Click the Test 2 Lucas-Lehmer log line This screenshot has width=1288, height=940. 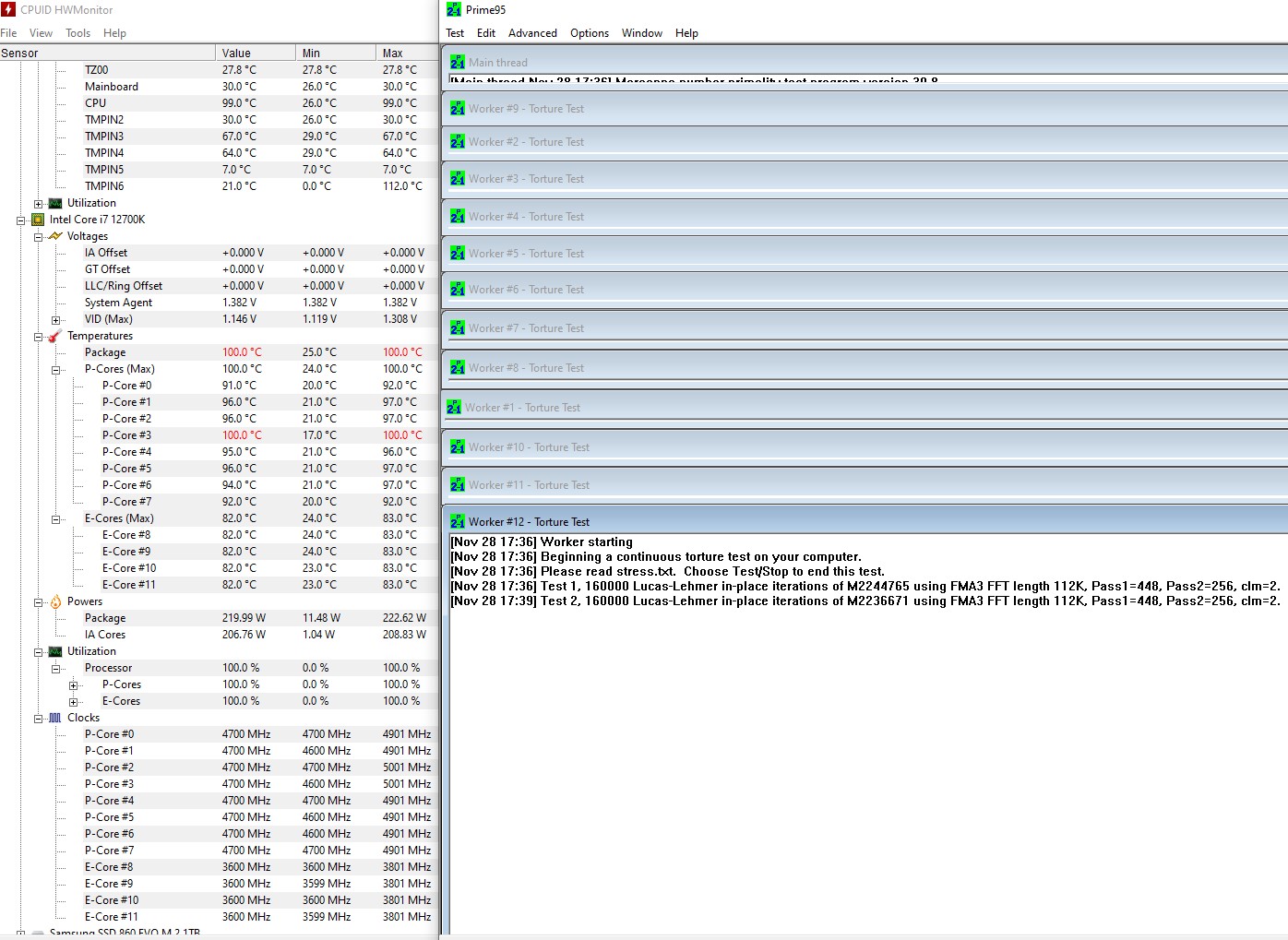tap(865, 601)
